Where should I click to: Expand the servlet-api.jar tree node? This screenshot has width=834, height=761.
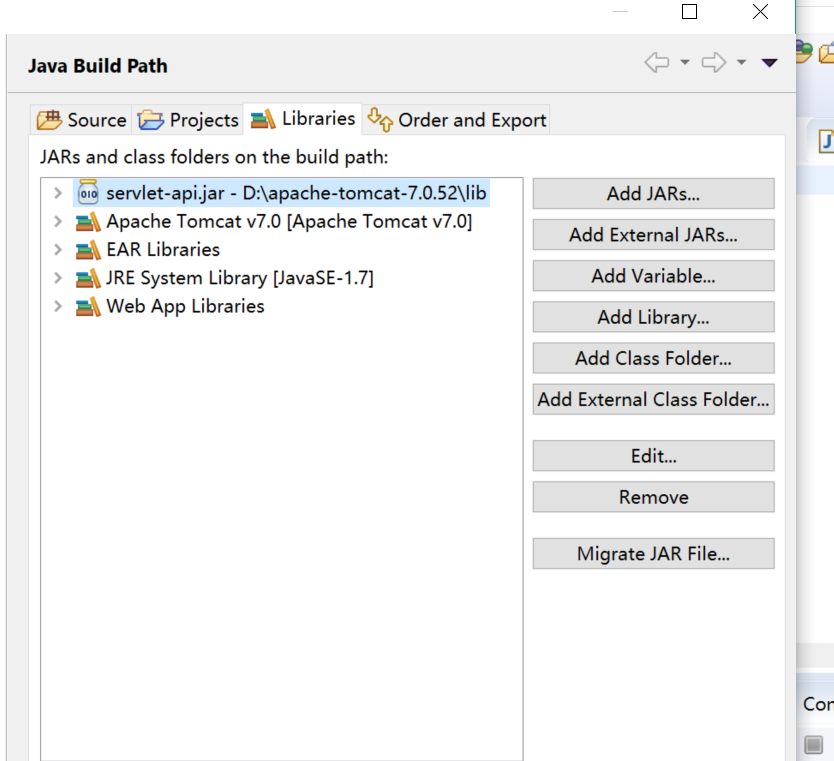(57, 193)
